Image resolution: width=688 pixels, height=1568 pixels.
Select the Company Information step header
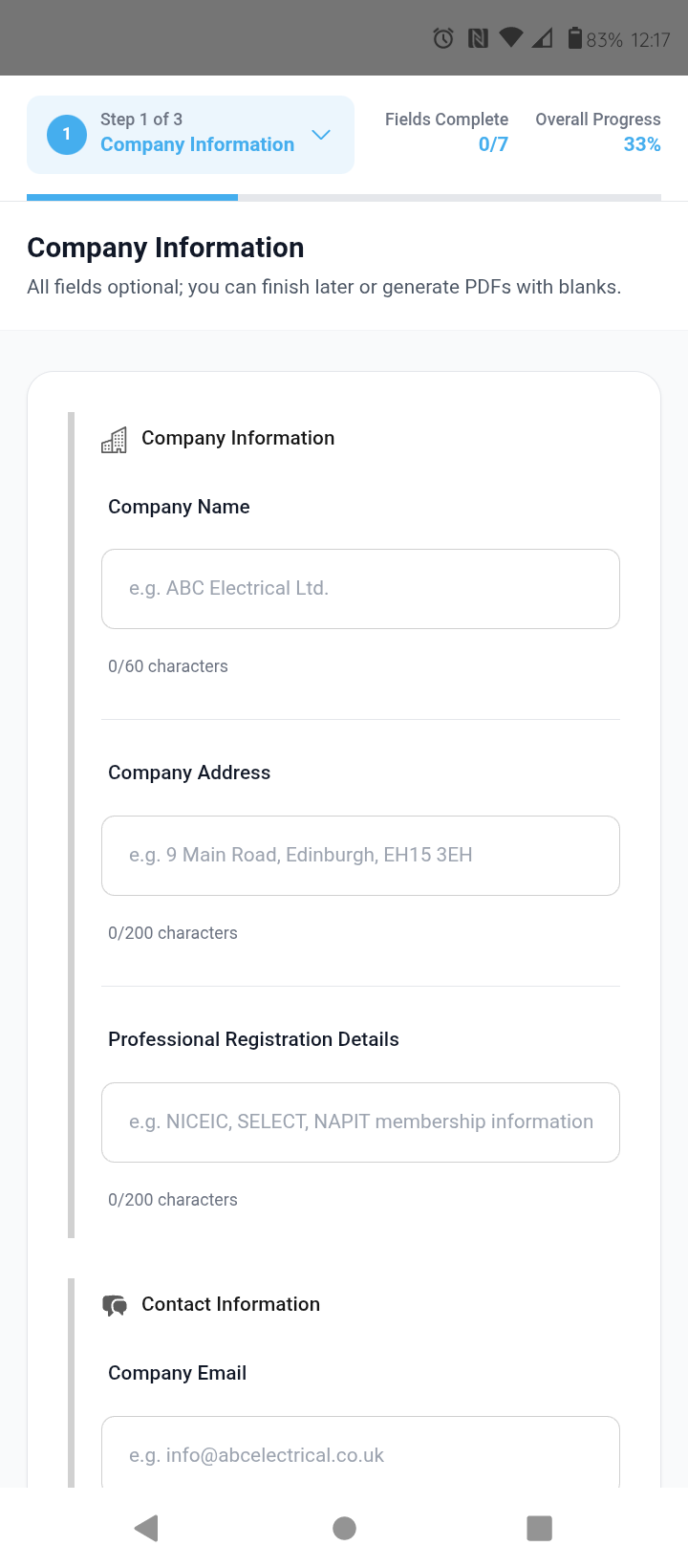(x=198, y=143)
